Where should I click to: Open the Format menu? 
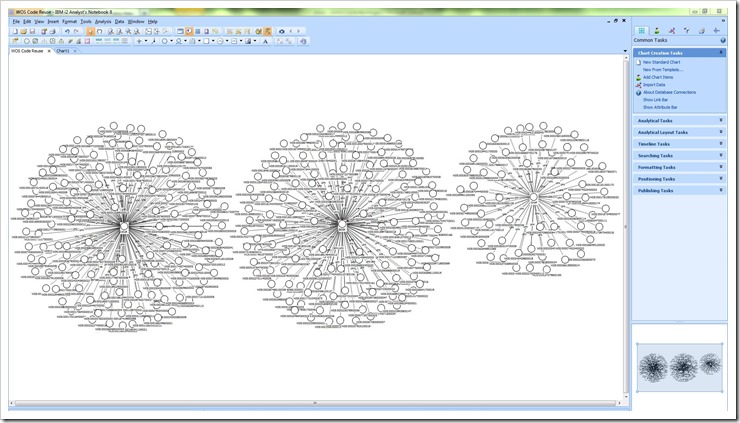pyautogui.click(x=69, y=22)
